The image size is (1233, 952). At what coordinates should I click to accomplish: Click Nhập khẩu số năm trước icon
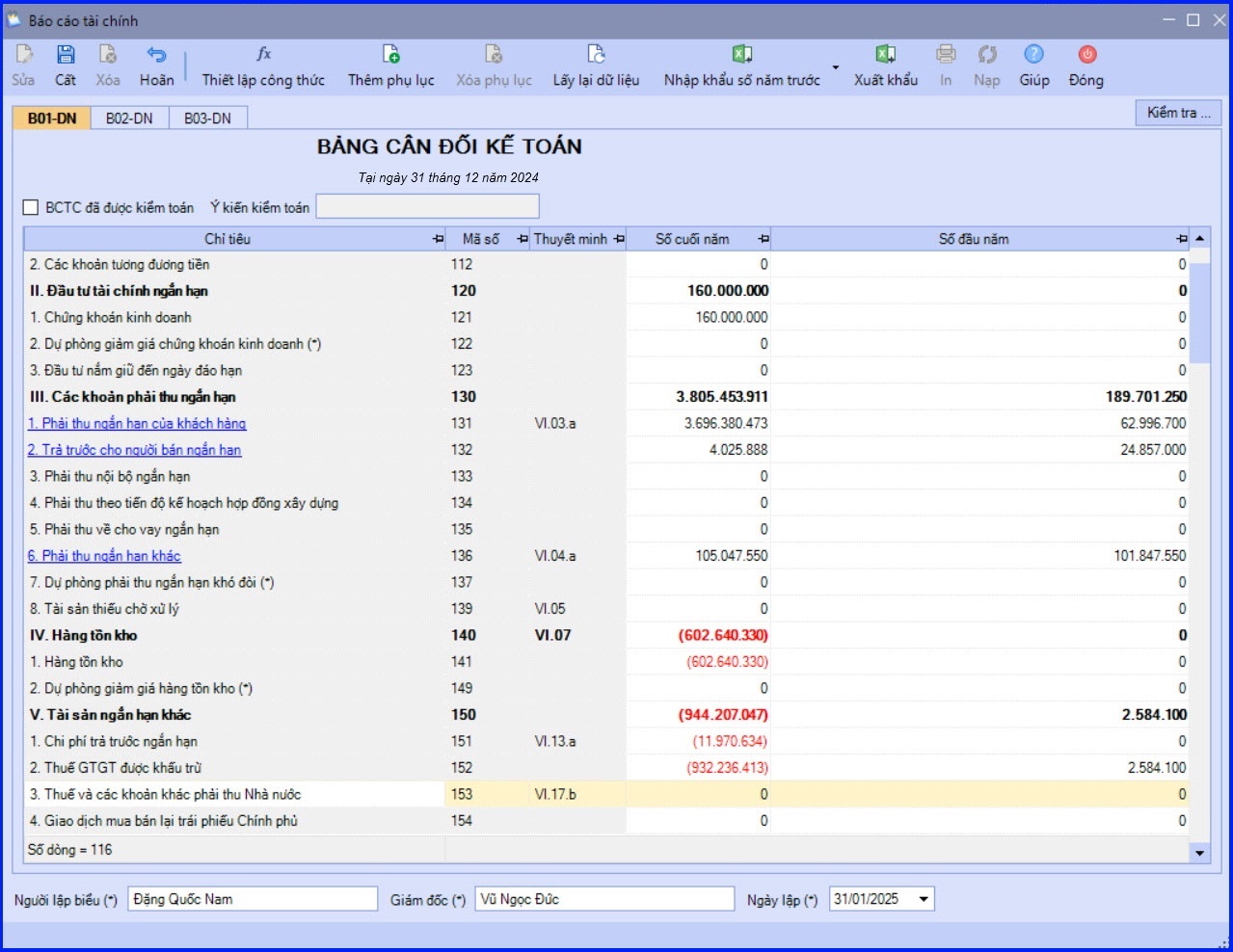[741, 54]
